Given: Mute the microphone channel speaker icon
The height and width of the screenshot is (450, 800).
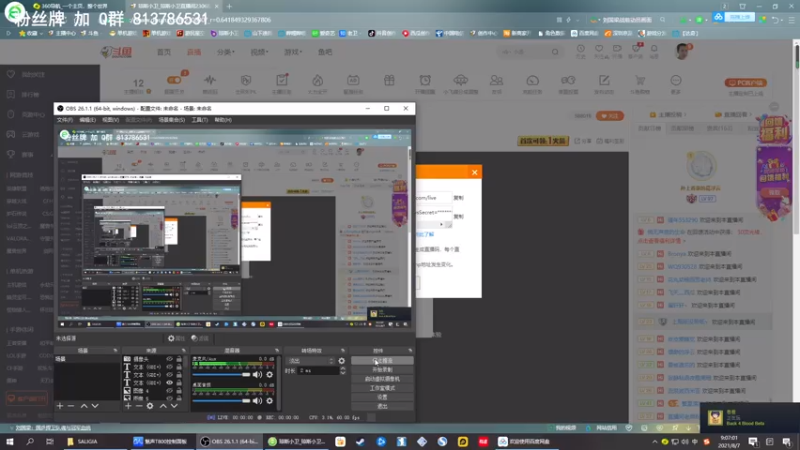Looking at the screenshot, I should [257, 375].
